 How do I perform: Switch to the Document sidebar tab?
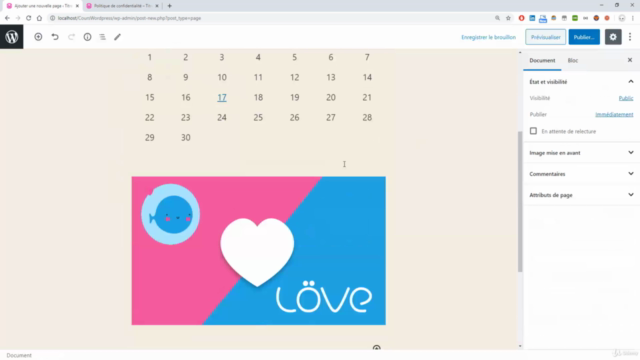(x=542, y=60)
